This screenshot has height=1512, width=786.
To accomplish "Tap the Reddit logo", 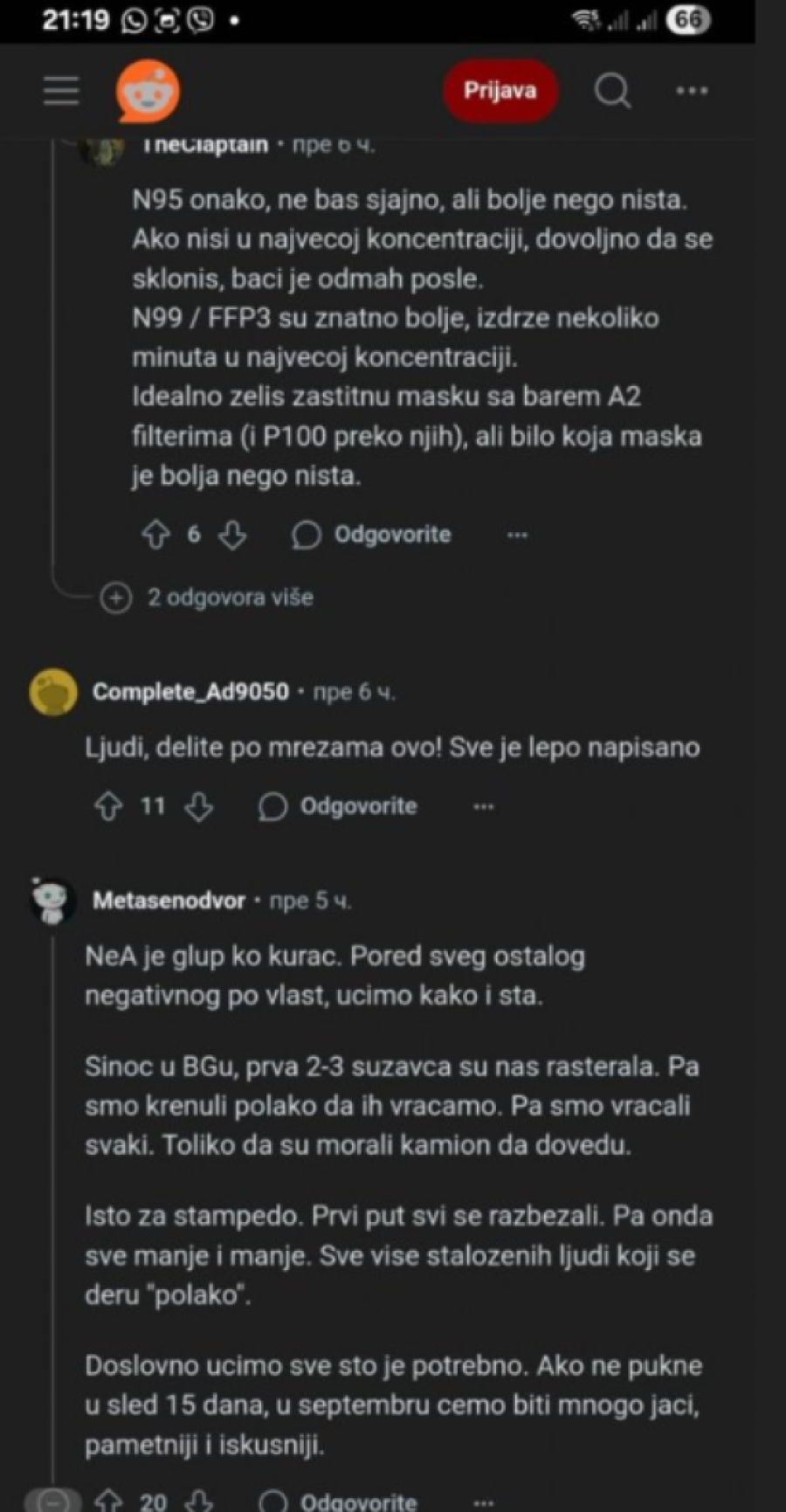I will click(148, 91).
